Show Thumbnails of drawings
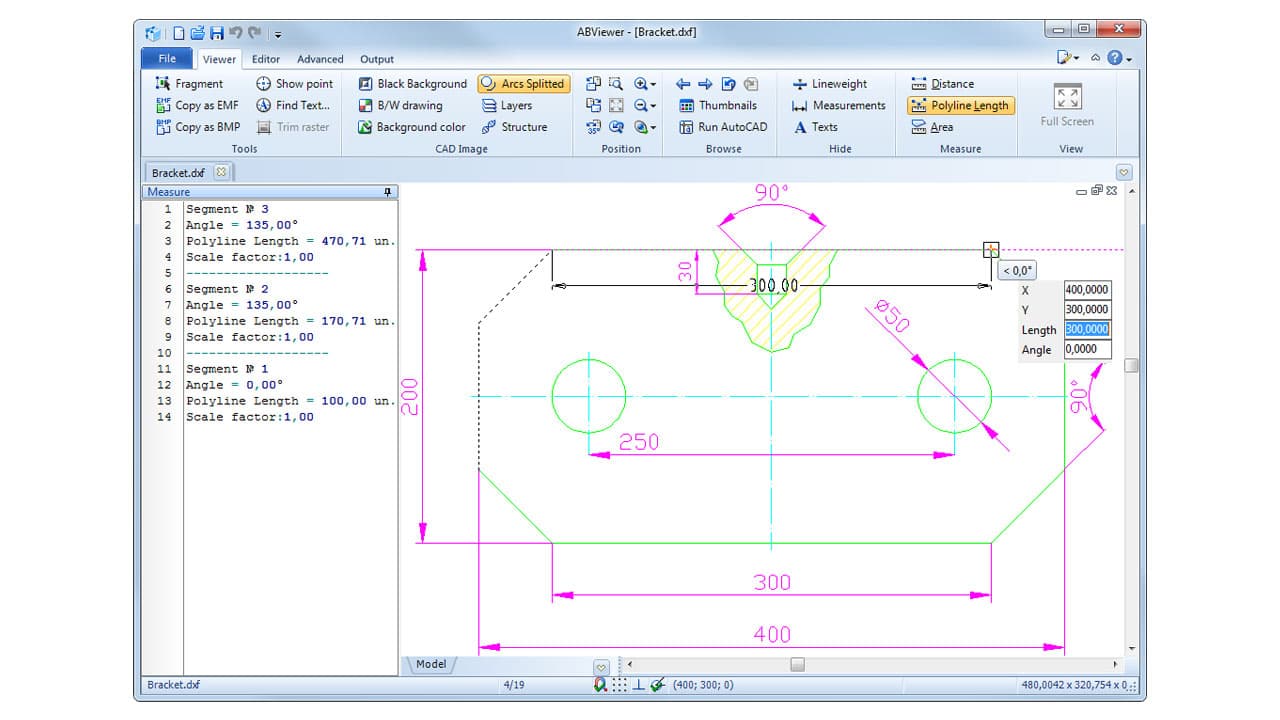This screenshot has height=720, width=1280. click(x=724, y=105)
